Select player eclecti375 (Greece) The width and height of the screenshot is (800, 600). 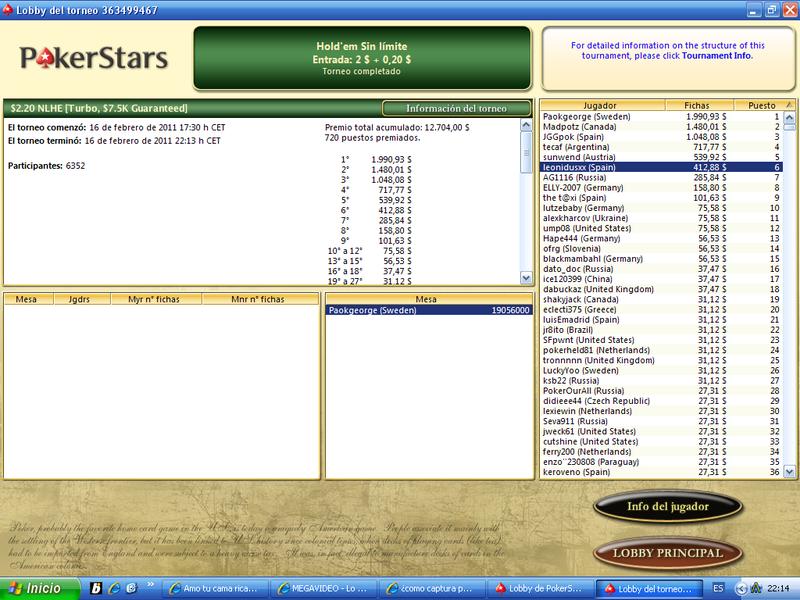coord(661,310)
